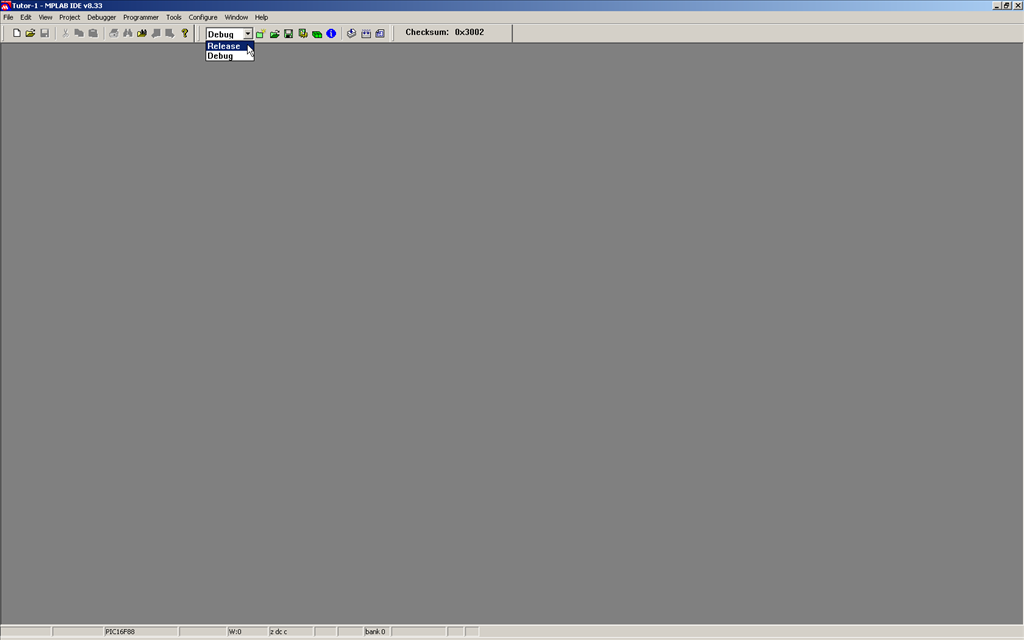Click the yellow Help question mark icon

185,34
